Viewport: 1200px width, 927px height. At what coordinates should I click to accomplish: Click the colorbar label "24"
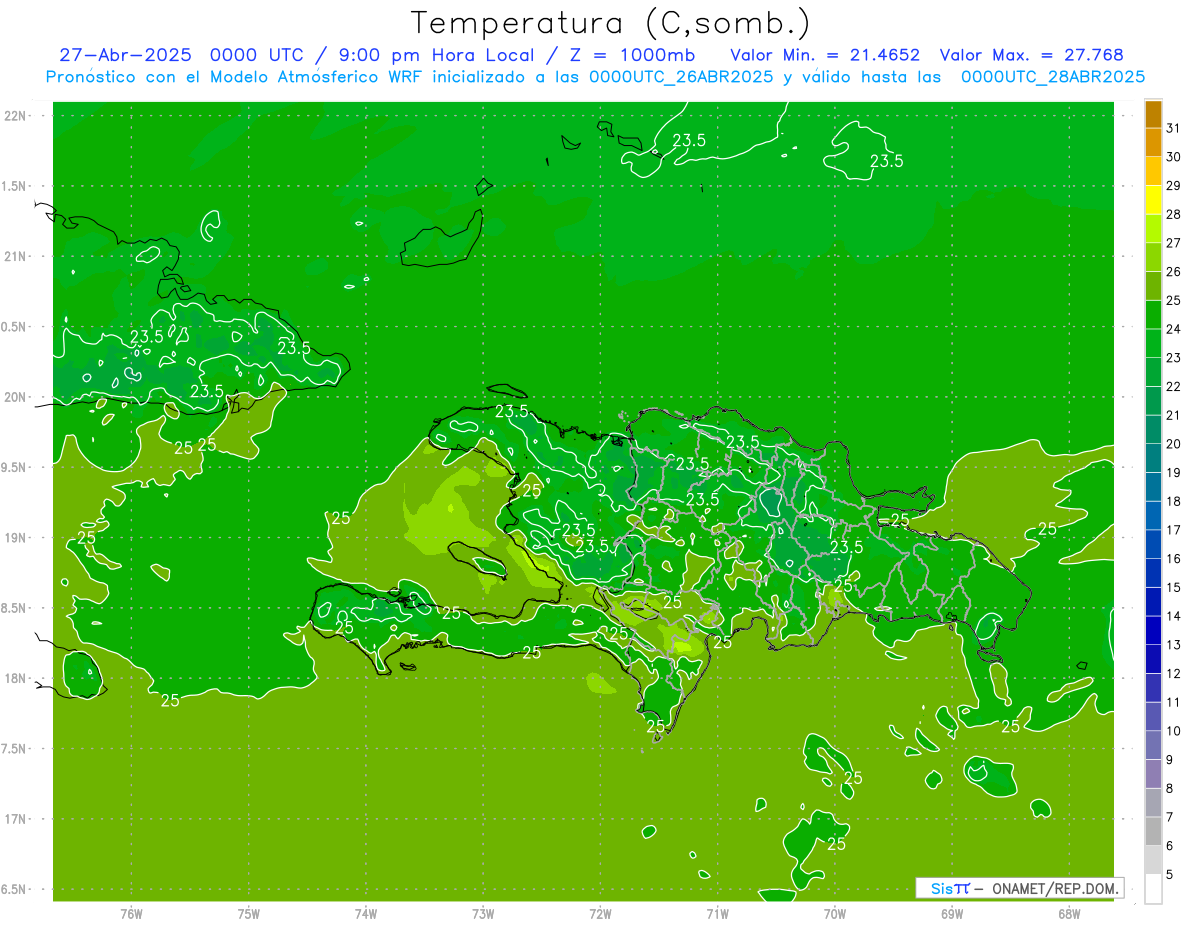pos(1174,329)
